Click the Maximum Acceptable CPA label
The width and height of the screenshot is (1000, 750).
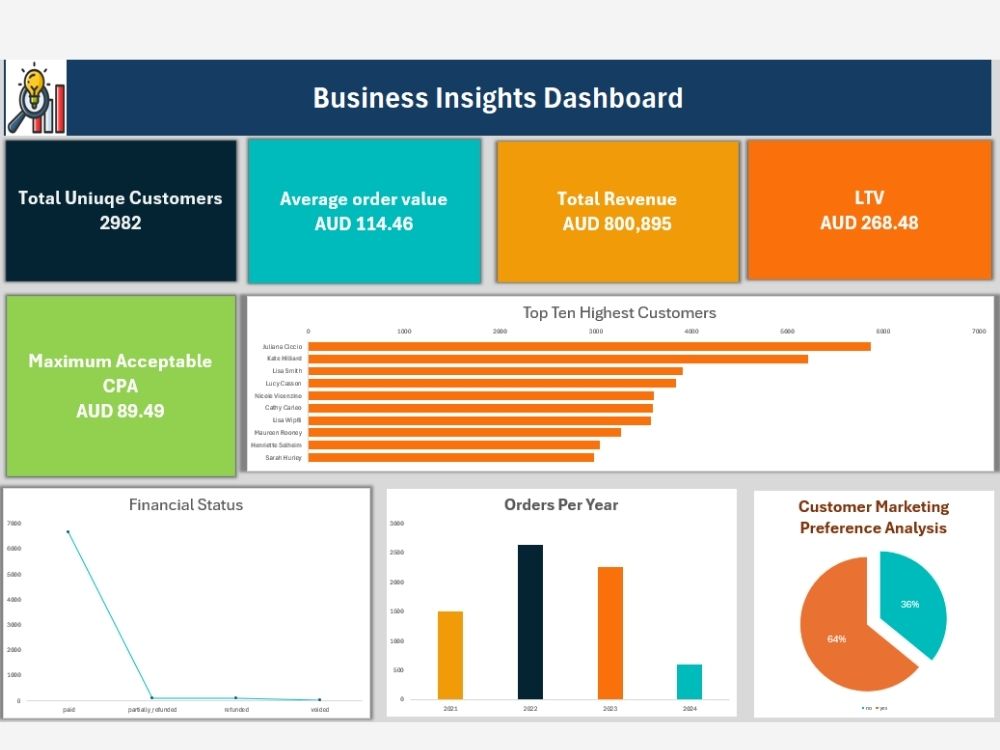coord(120,373)
